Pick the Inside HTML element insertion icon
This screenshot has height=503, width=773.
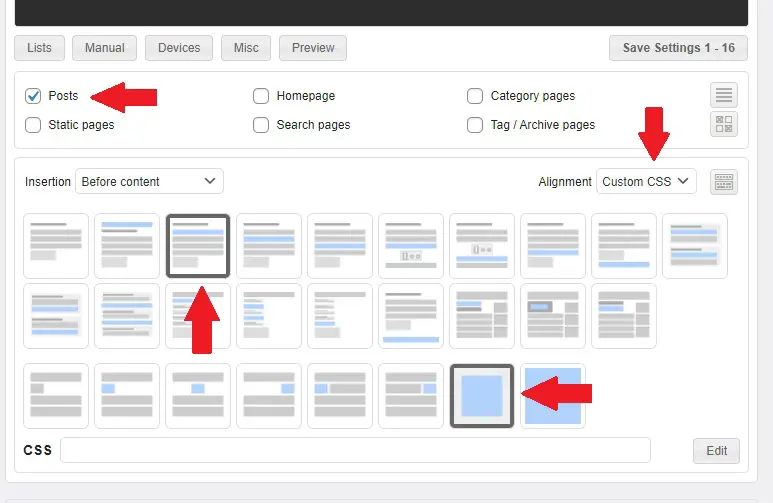pyautogui.click(x=553, y=316)
